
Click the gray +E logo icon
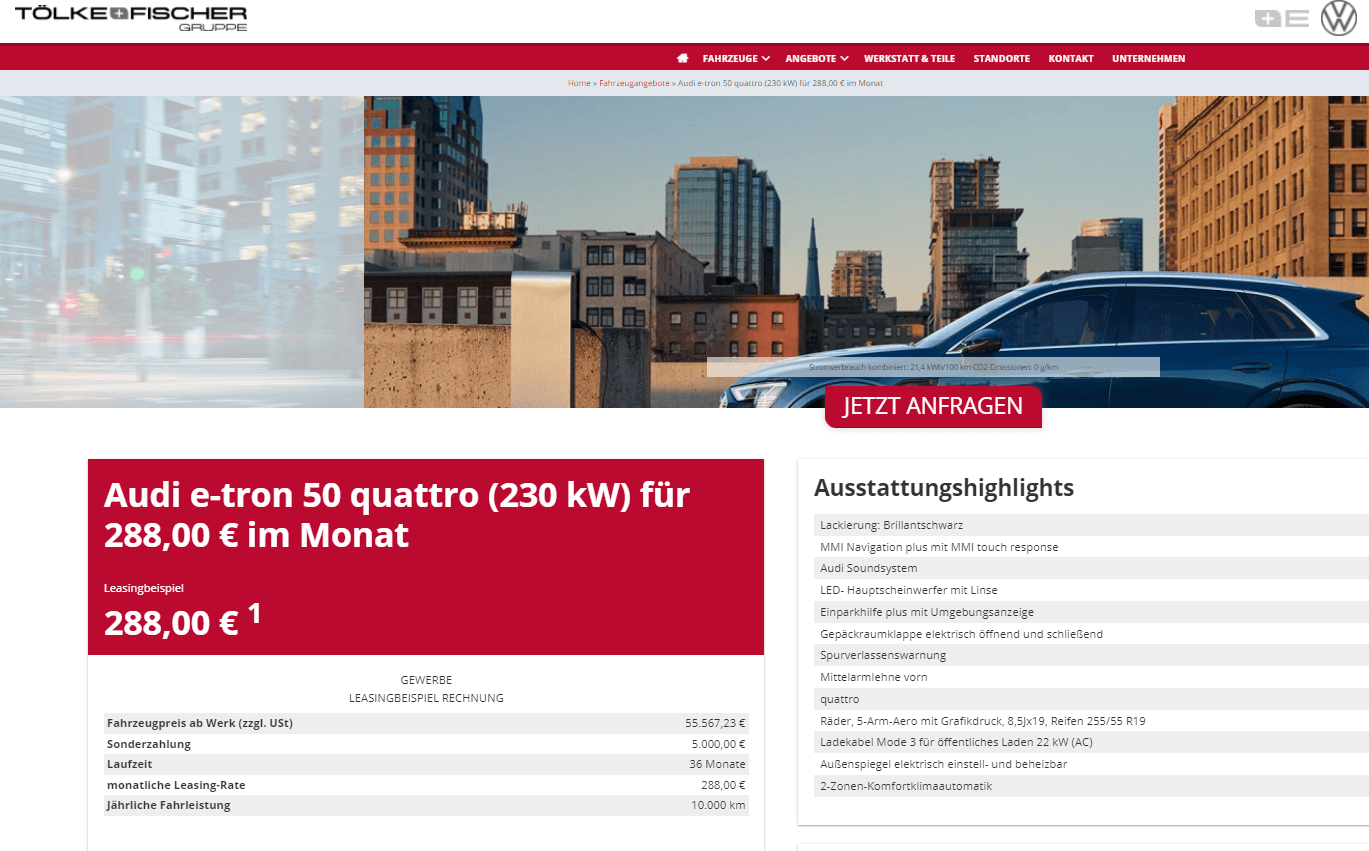1282,18
